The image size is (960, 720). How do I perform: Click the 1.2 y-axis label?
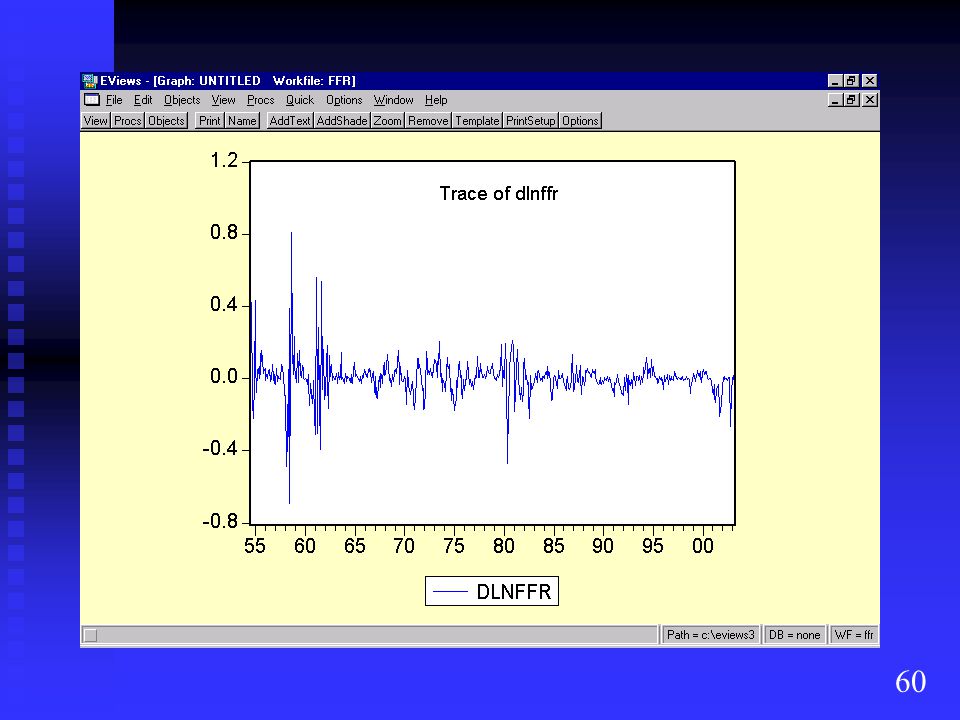click(x=223, y=160)
